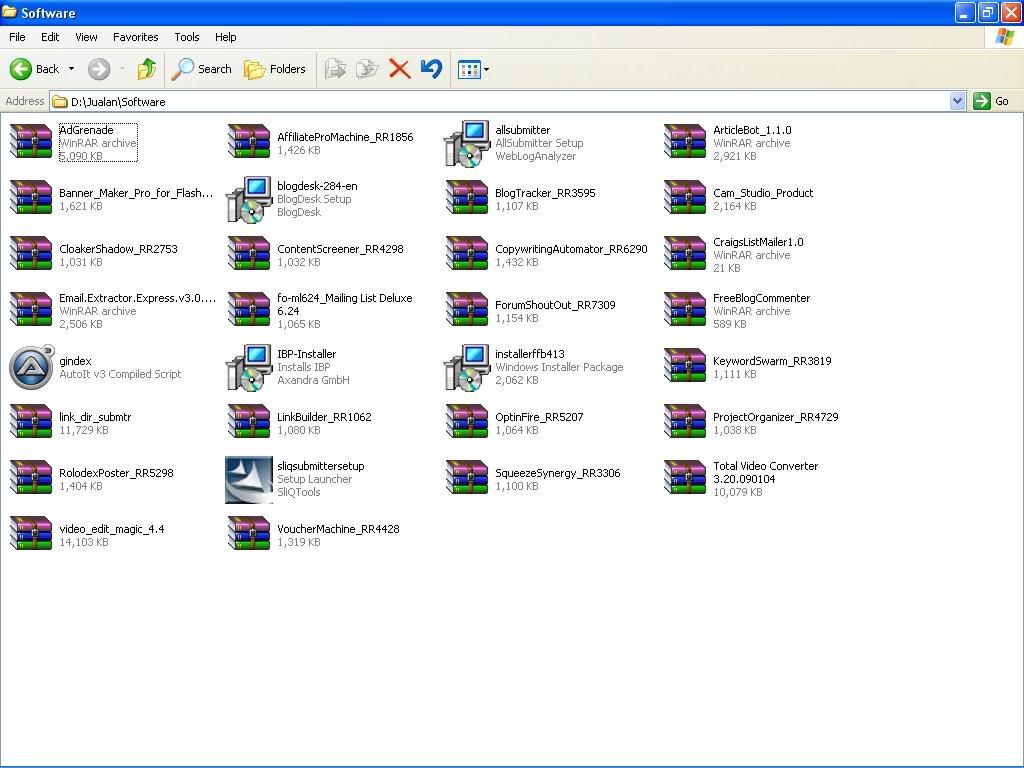Select the CraigsListMailer1.0 archive icon

coord(685,254)
